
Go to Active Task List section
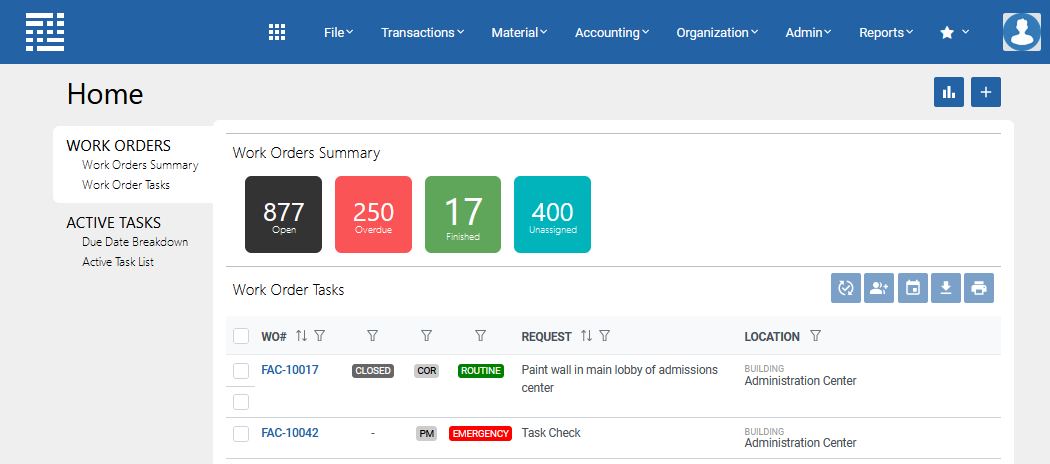118,262
